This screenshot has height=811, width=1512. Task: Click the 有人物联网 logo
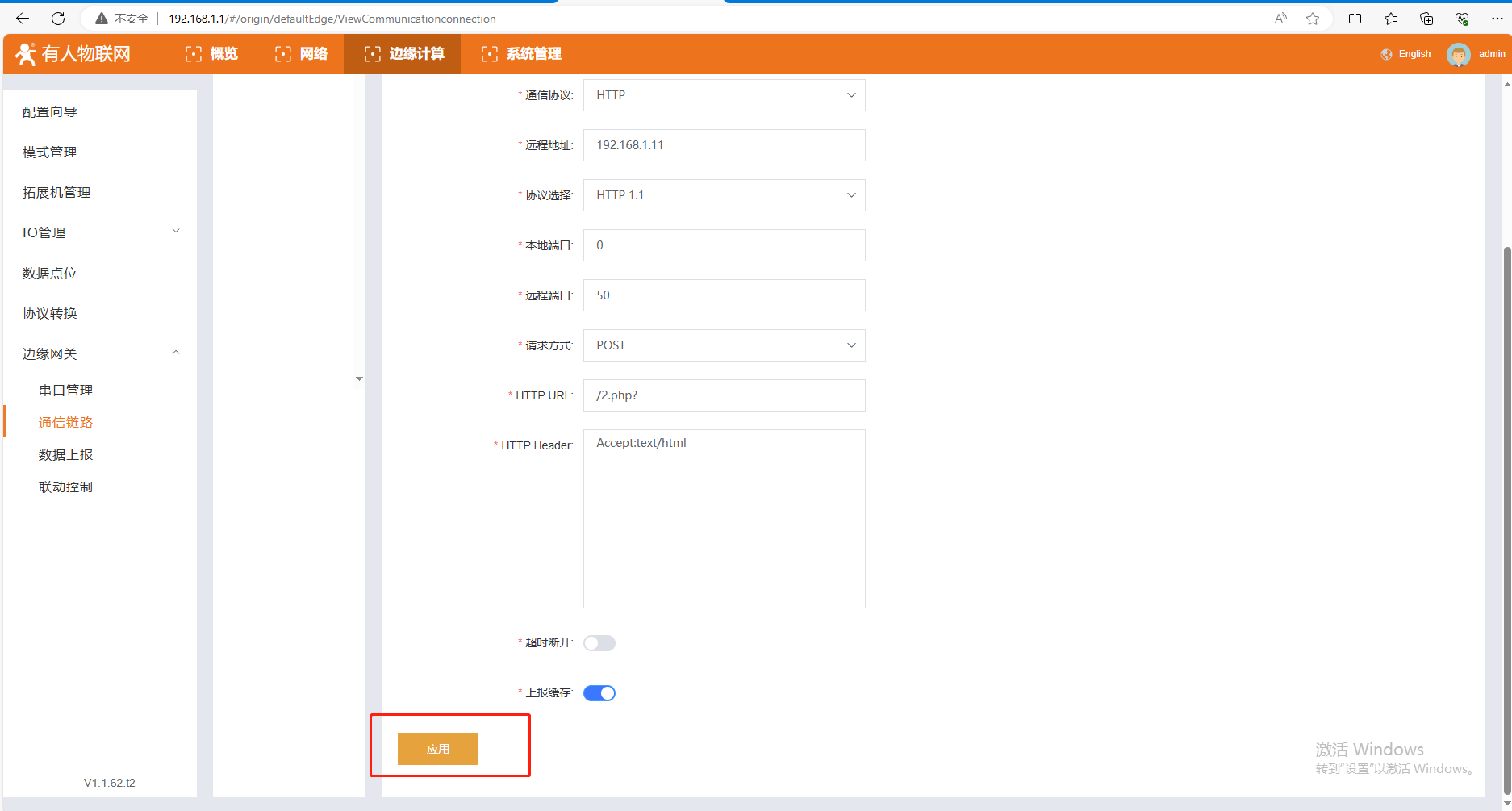(73, 54)
